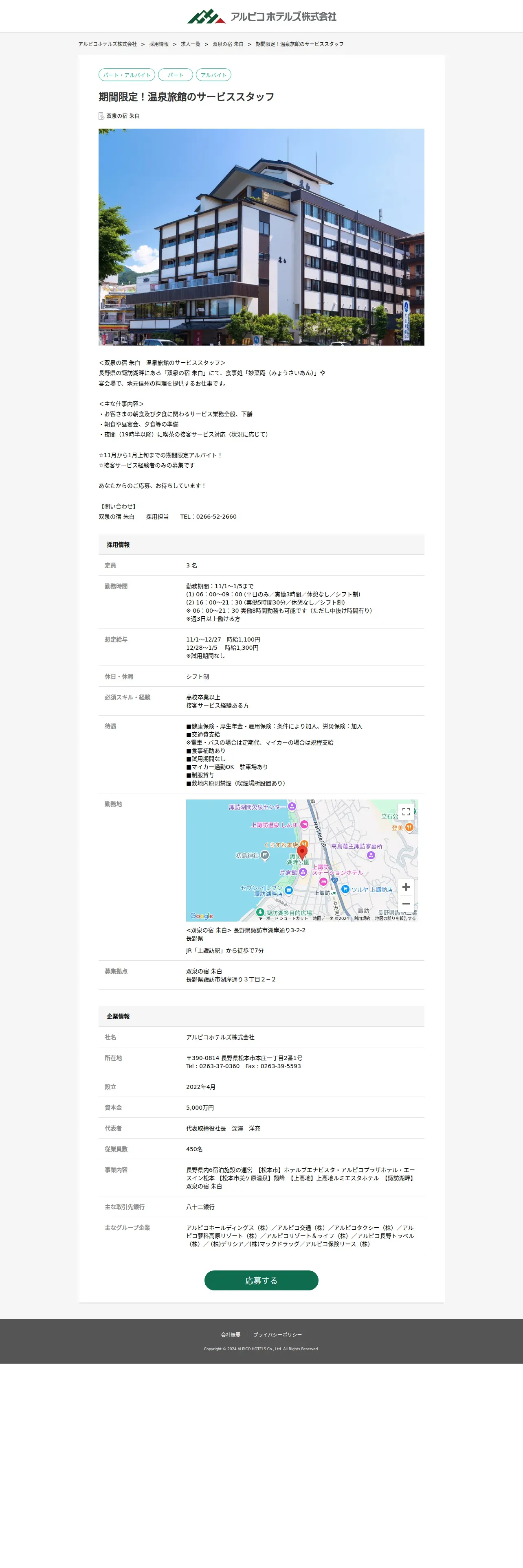Click the red location pin on map
This screenshot has width=523, height=1568.
pos(302,853)
